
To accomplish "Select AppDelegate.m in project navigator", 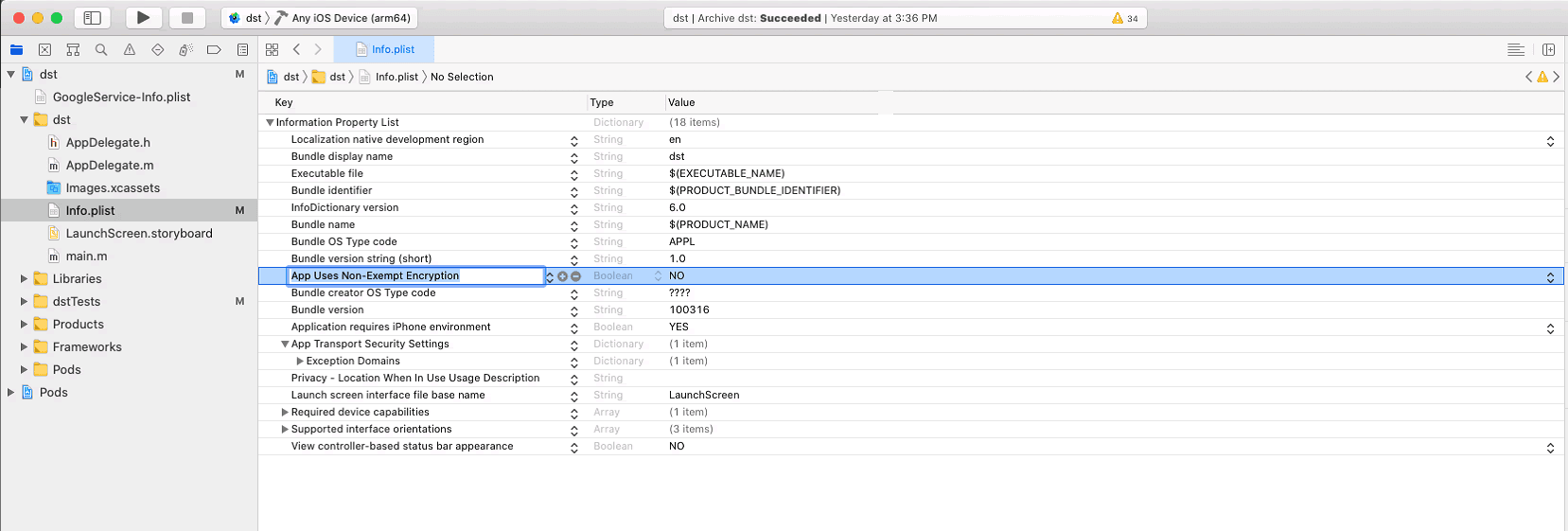I will click(109, 166).
